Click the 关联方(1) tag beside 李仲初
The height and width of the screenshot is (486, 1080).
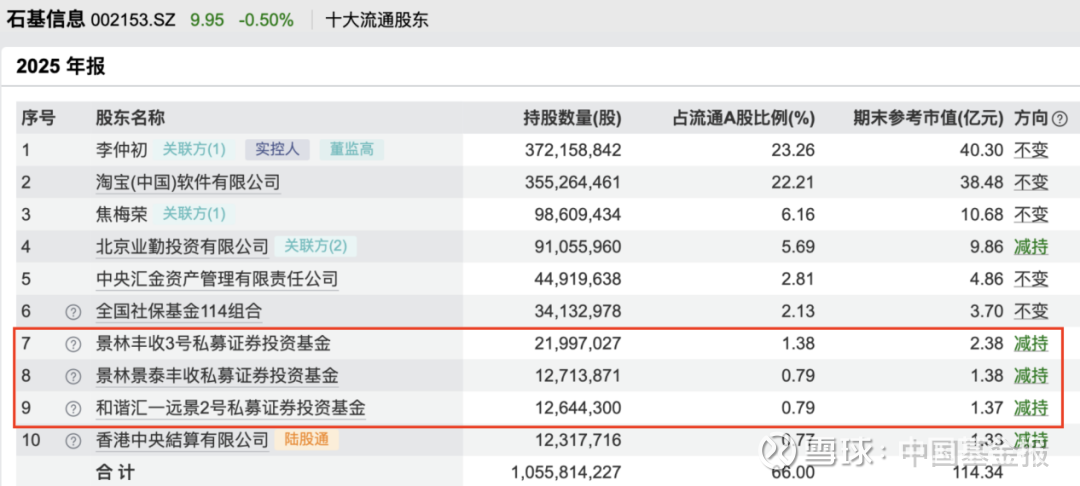coord(194,150)
